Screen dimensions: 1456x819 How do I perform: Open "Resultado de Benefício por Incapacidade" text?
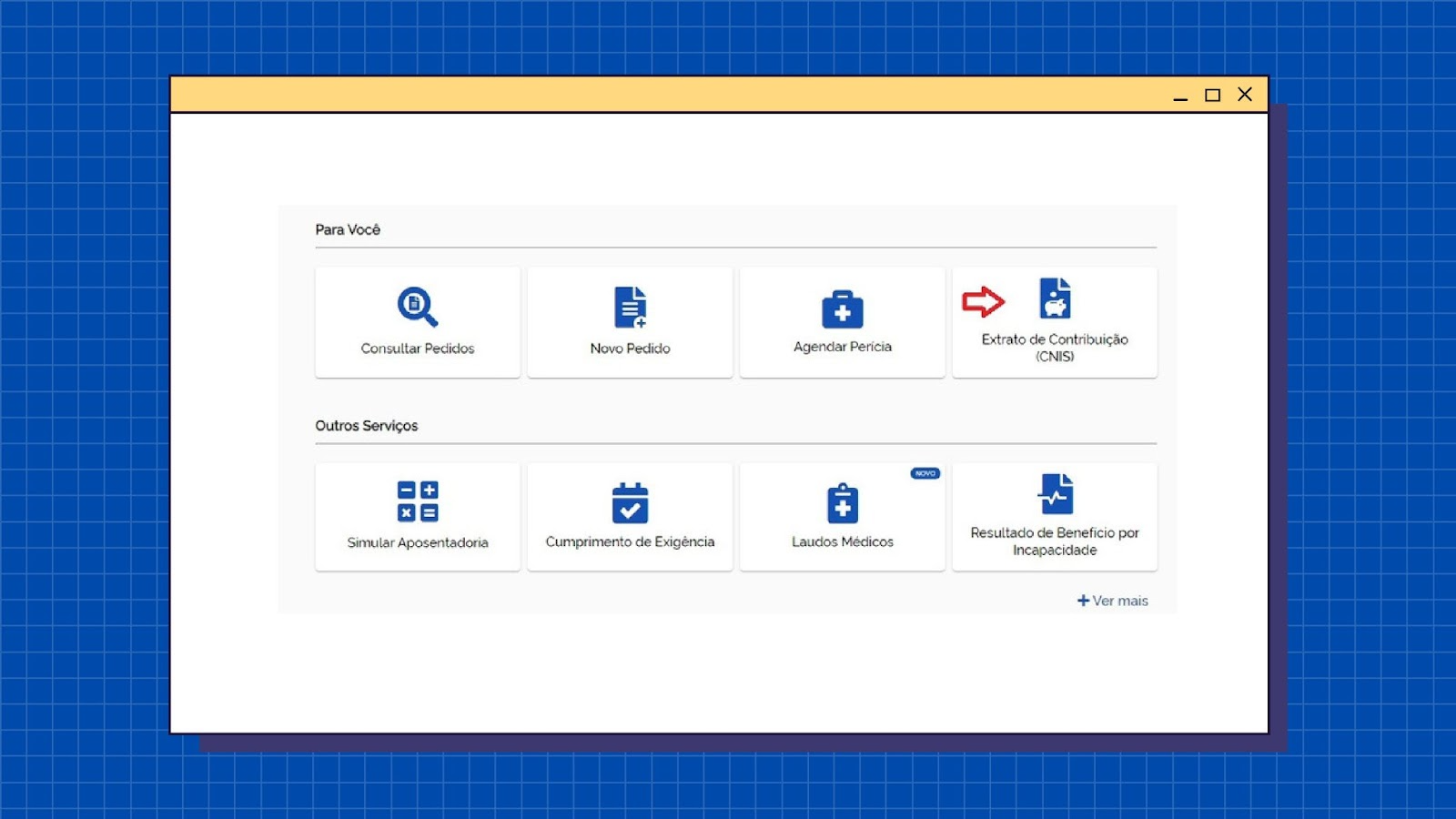[1055, 541]
